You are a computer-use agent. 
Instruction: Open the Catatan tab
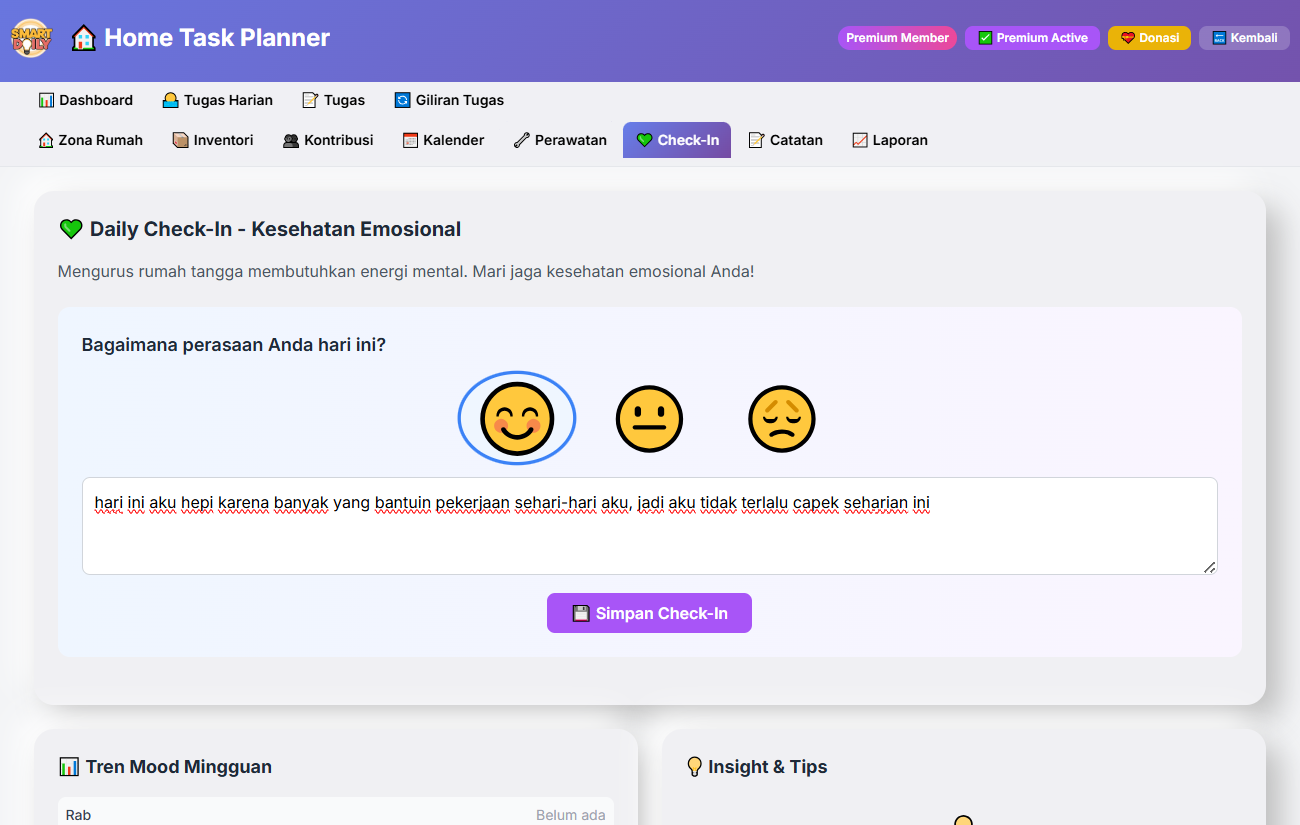786,140
